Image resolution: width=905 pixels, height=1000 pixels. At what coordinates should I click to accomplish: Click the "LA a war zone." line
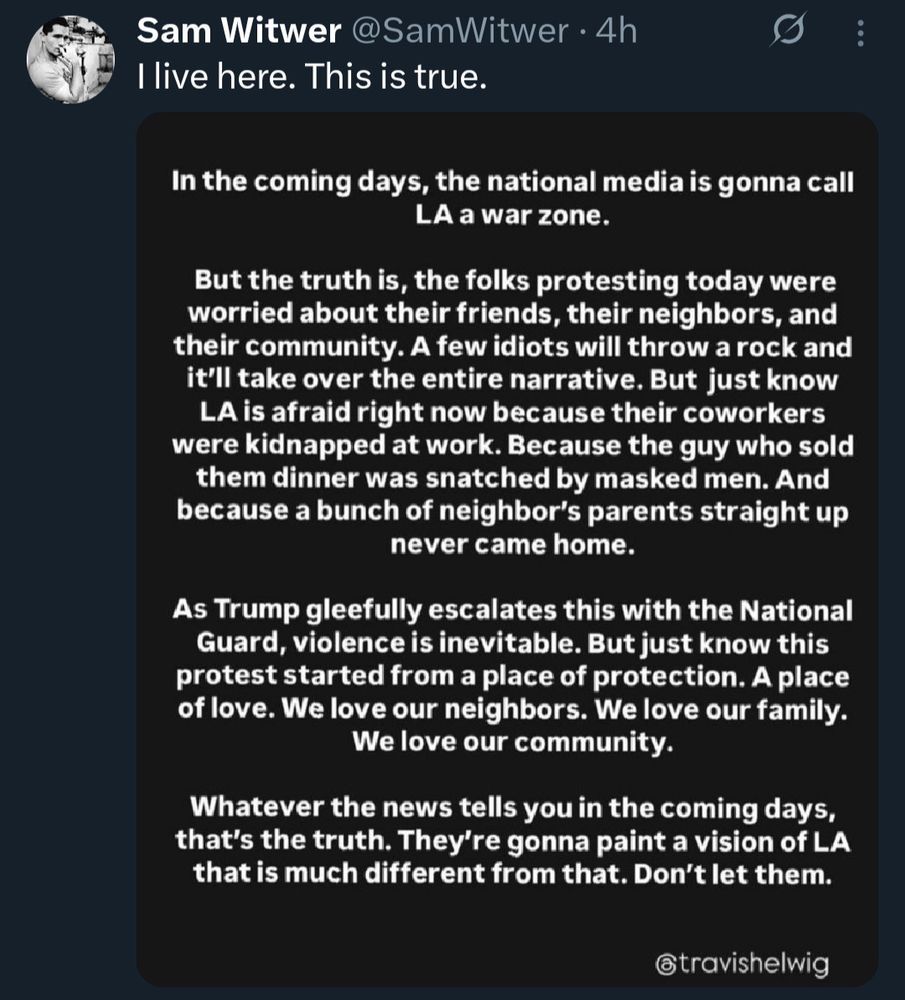(510, 215)
